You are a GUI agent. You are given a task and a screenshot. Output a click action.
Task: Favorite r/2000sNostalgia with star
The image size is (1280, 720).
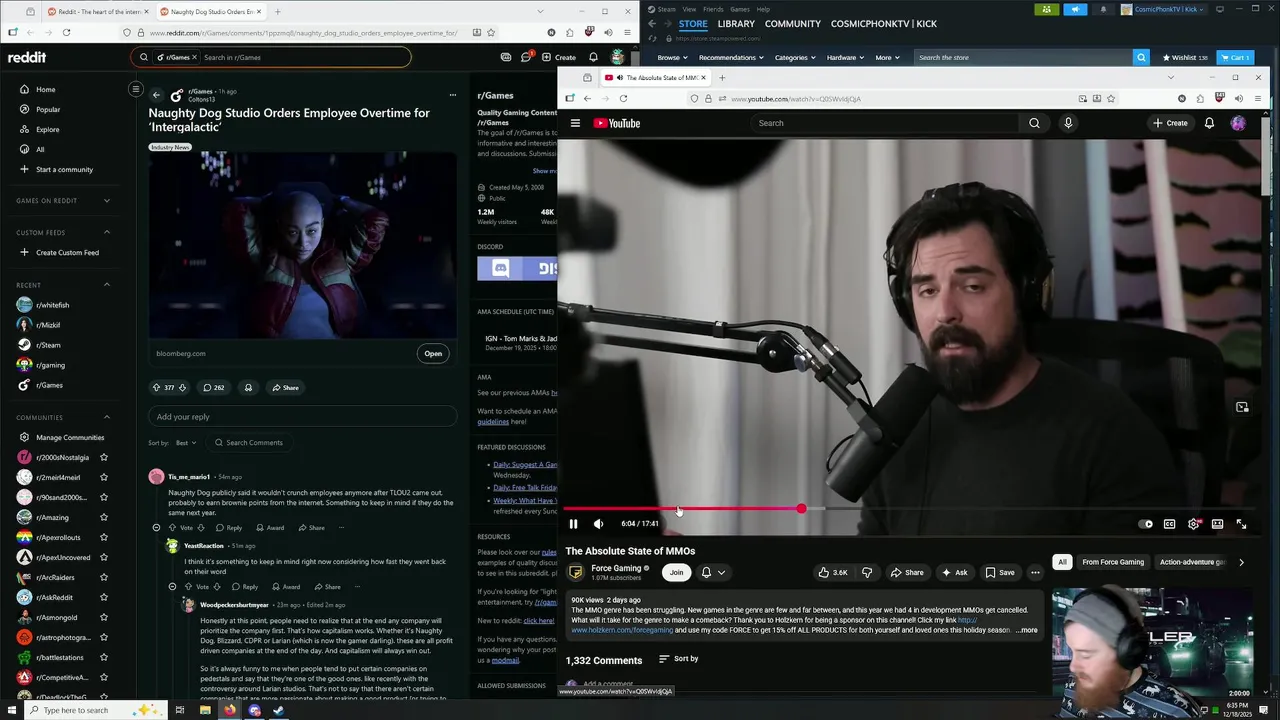(104, 457)
